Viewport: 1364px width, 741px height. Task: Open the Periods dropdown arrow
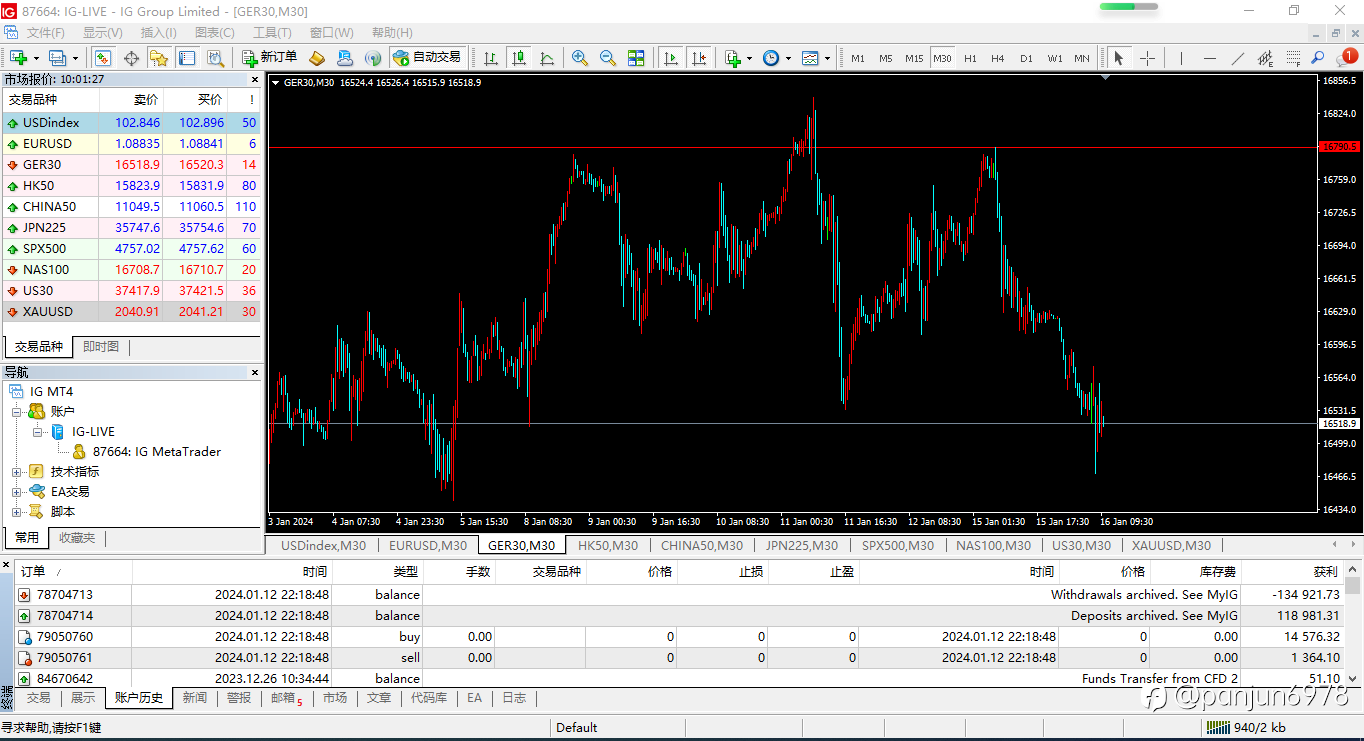click(x=788, y=58)
